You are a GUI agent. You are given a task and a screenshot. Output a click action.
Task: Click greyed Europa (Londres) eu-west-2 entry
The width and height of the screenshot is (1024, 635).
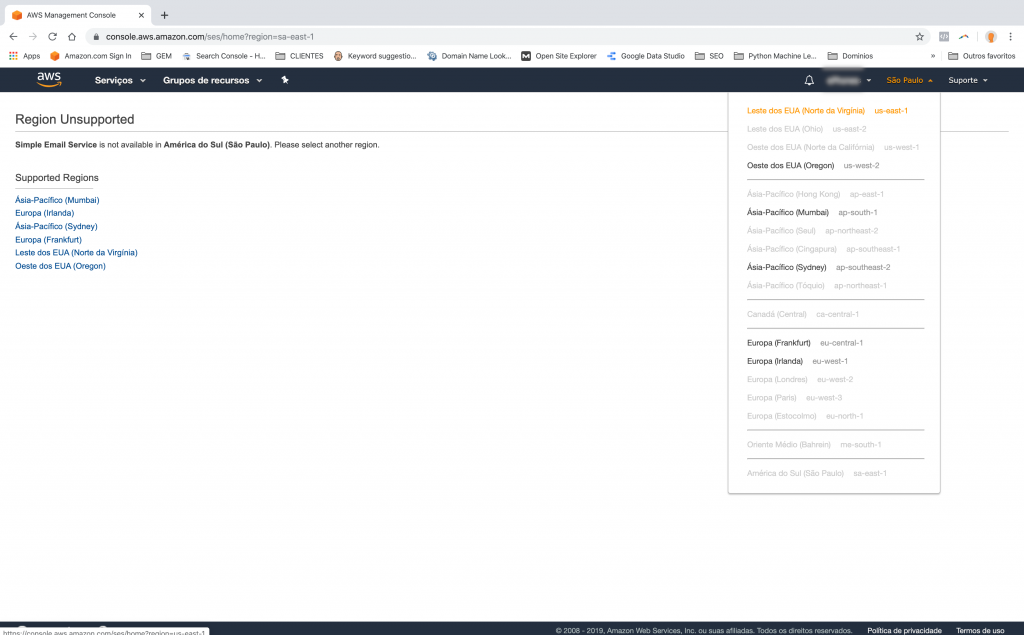click(800, 380)
